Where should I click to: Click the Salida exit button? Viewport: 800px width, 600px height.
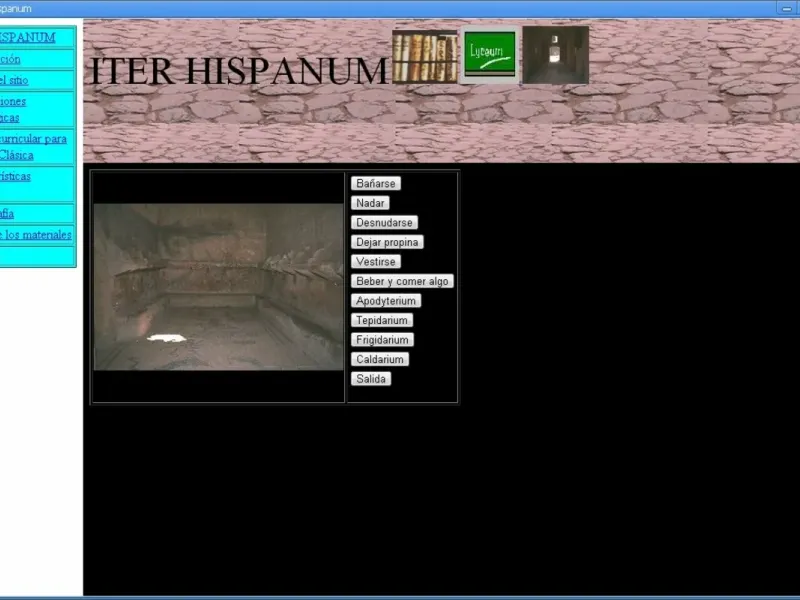coord(371,379)
